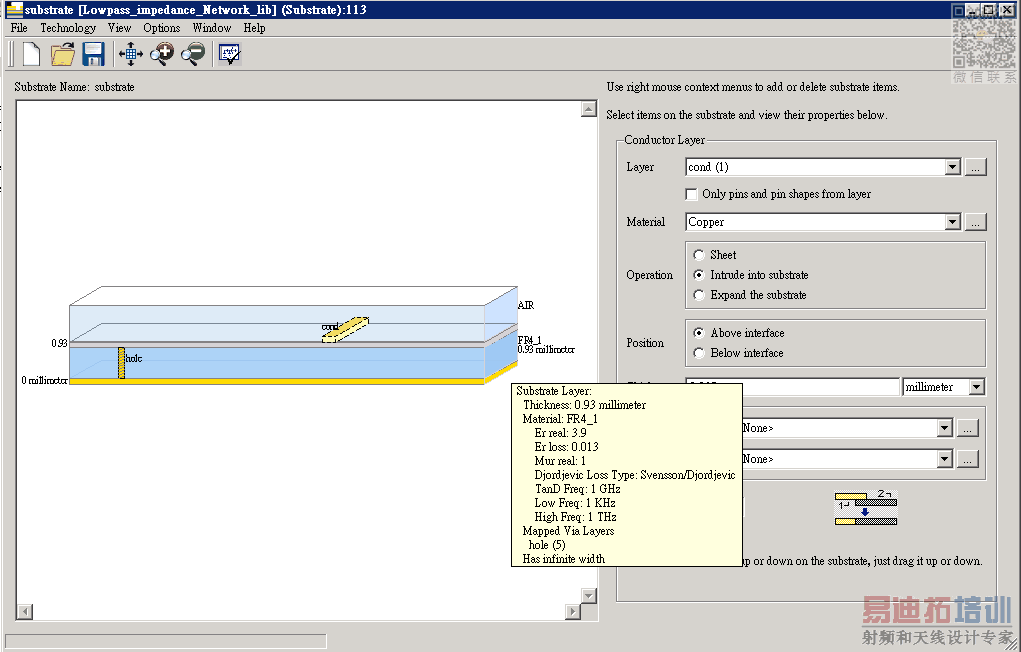Screen dimensions: 1021x652
Task: Open the Window menu
Action: click(212, 28)
